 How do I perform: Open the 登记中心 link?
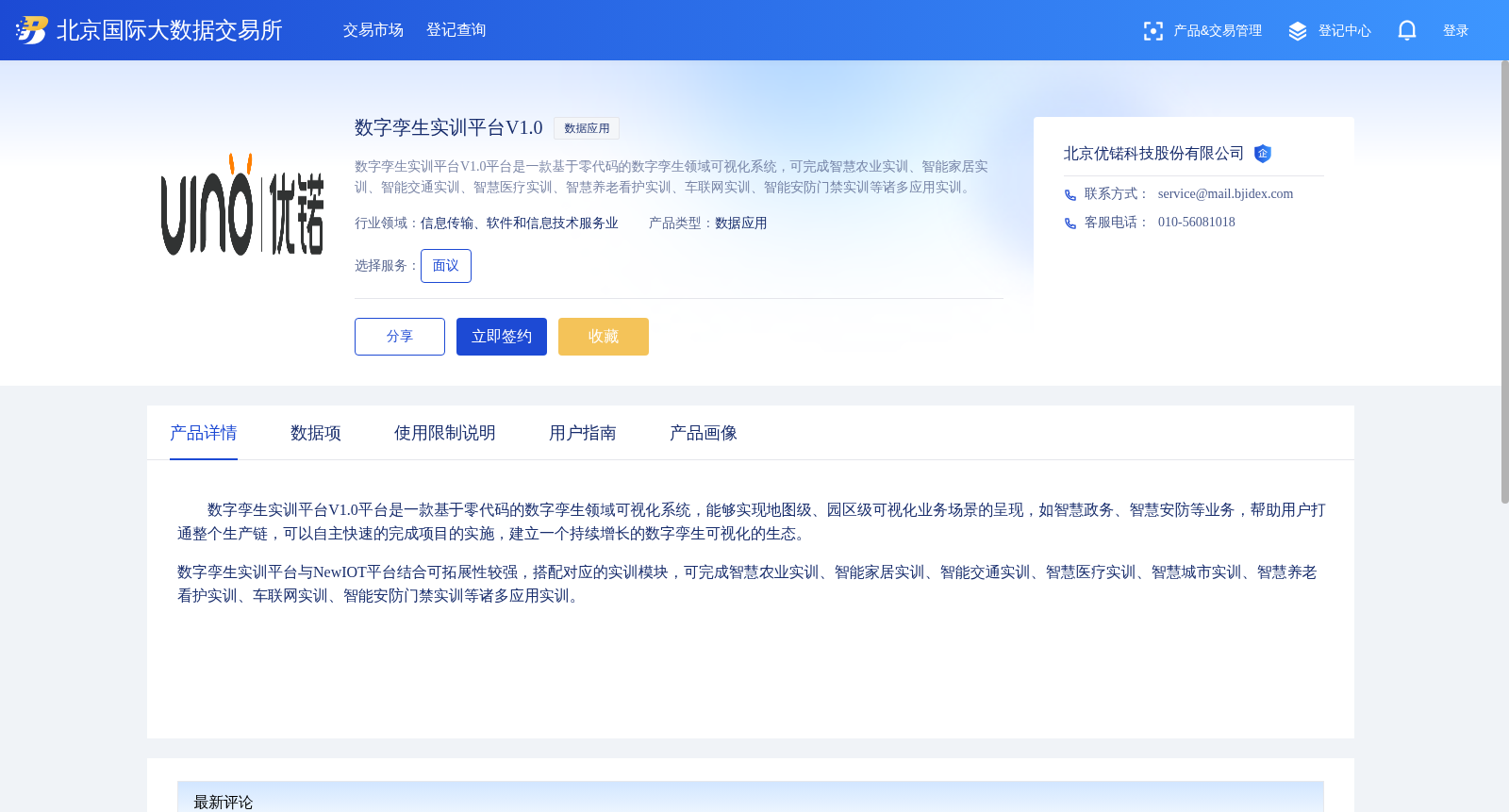(1344, 31)
